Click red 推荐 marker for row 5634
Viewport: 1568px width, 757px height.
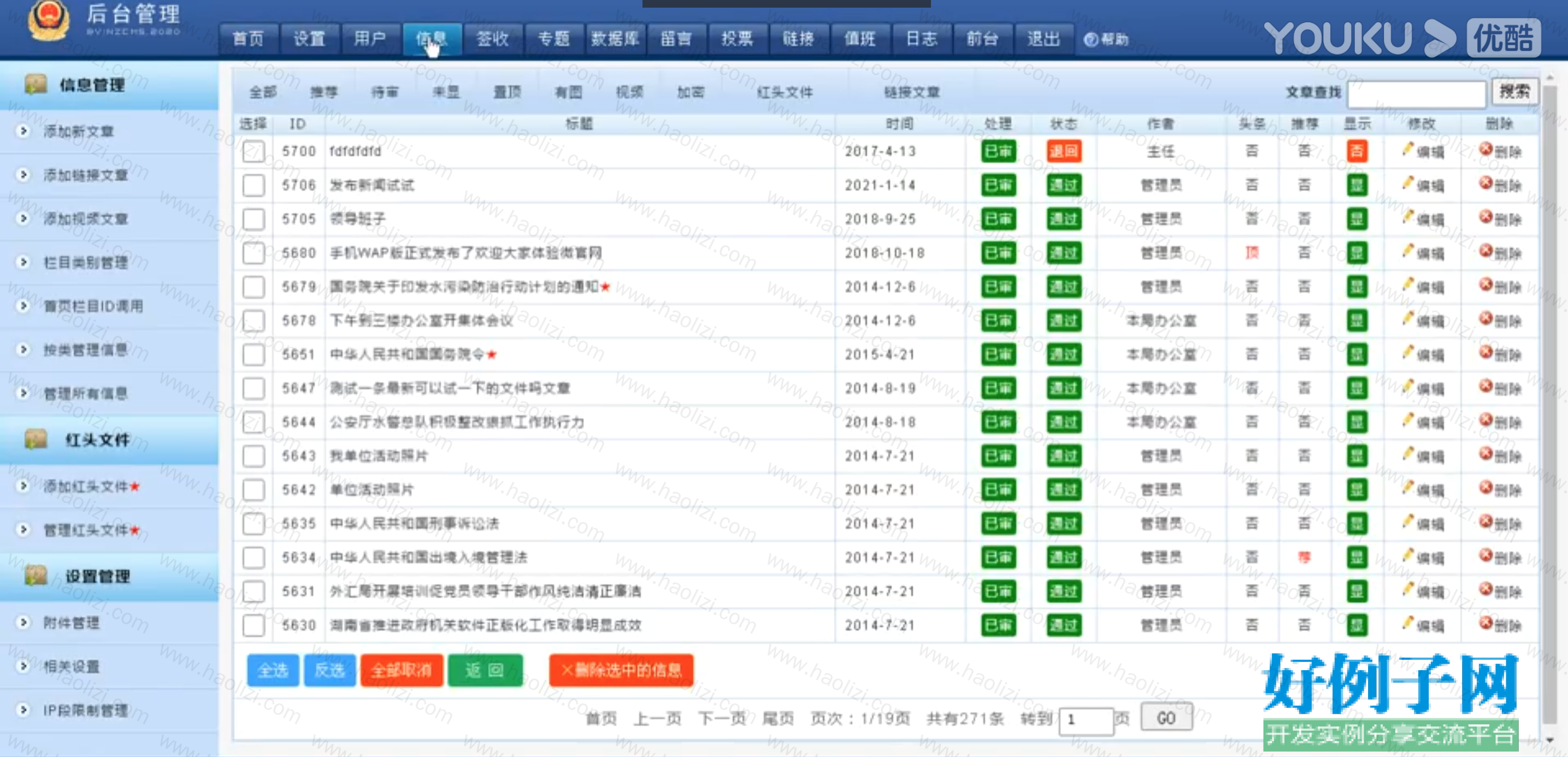tap(1304, 558)
